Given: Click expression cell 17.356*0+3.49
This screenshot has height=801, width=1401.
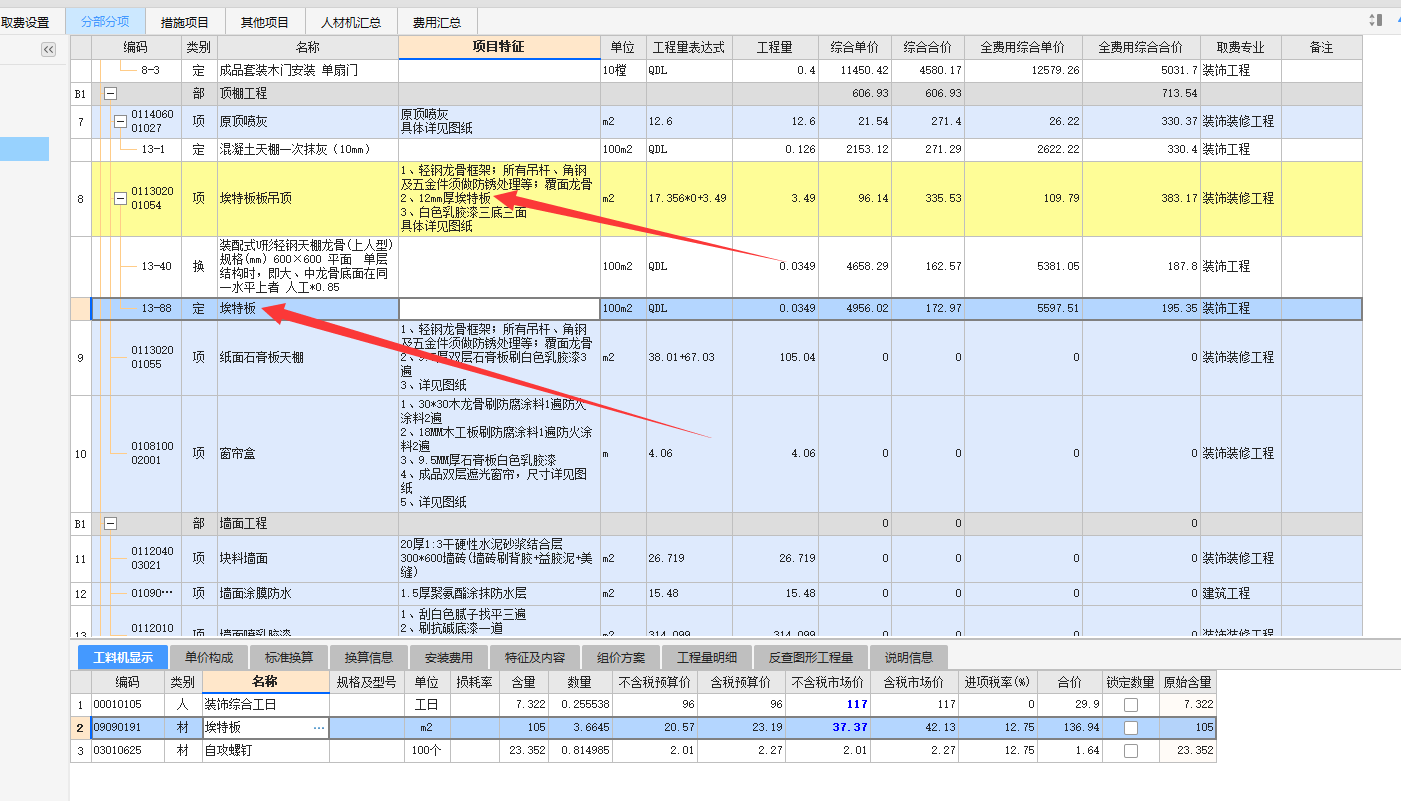Looking at the screenshot, I should [x=689, y=198].
